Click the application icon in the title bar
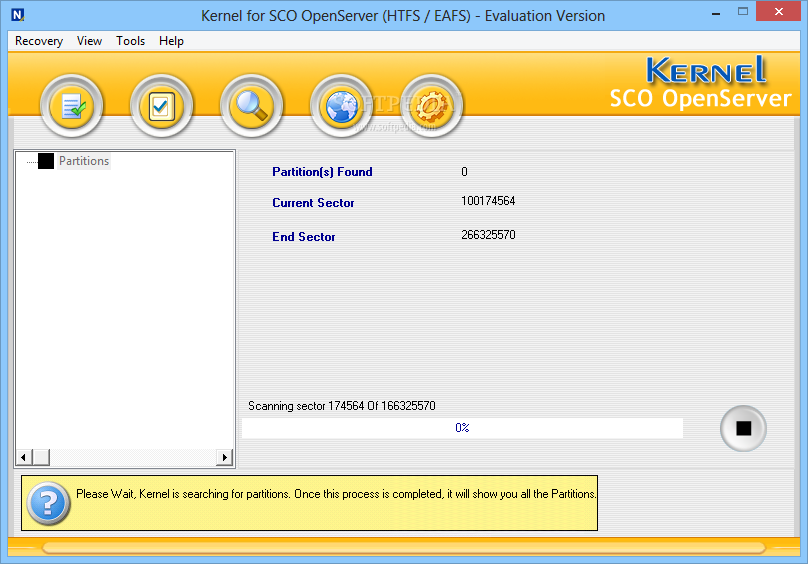Viewport: 808px width, 564px height. tap(18, 15)
